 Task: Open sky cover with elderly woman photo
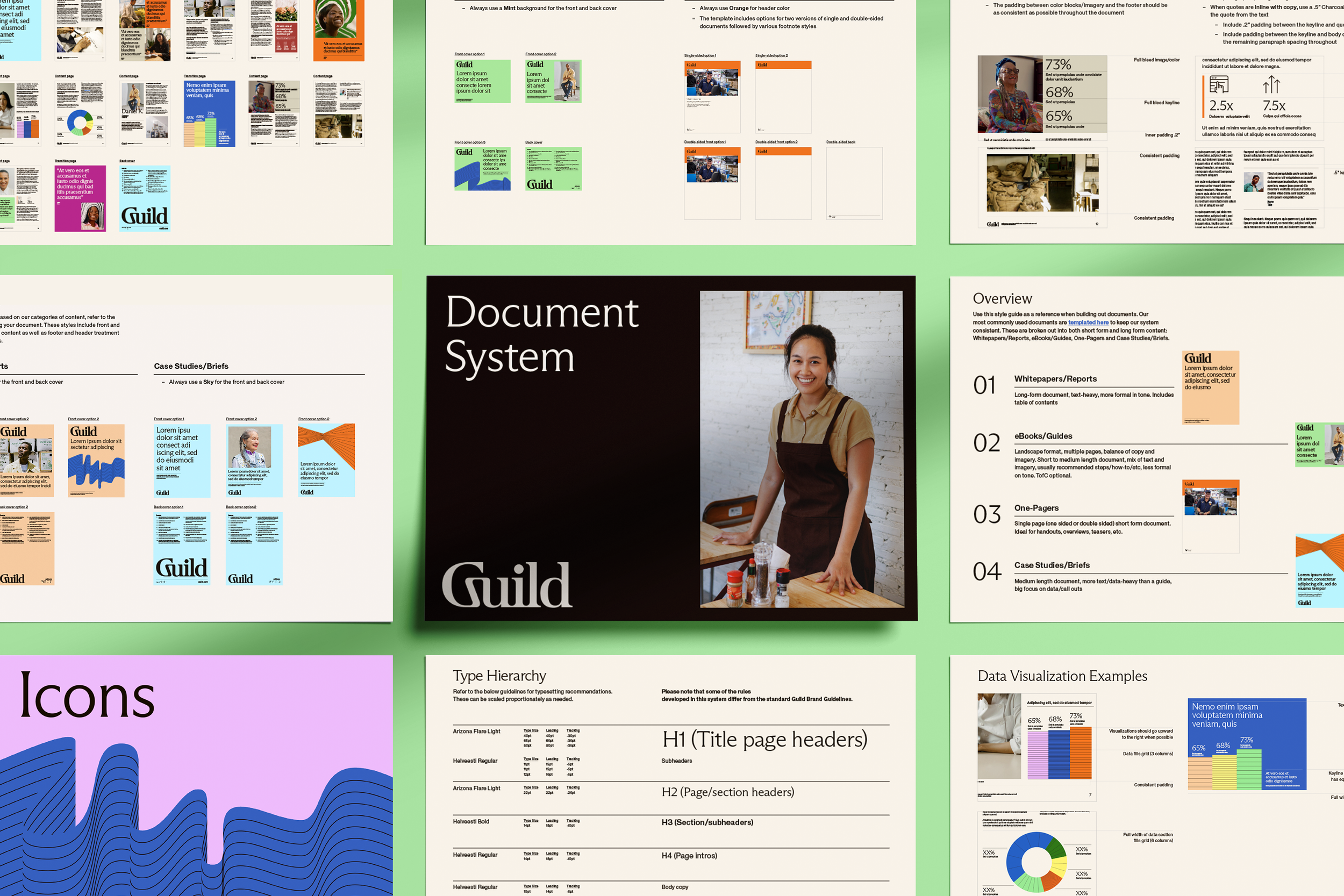click(x=254, y=460)
